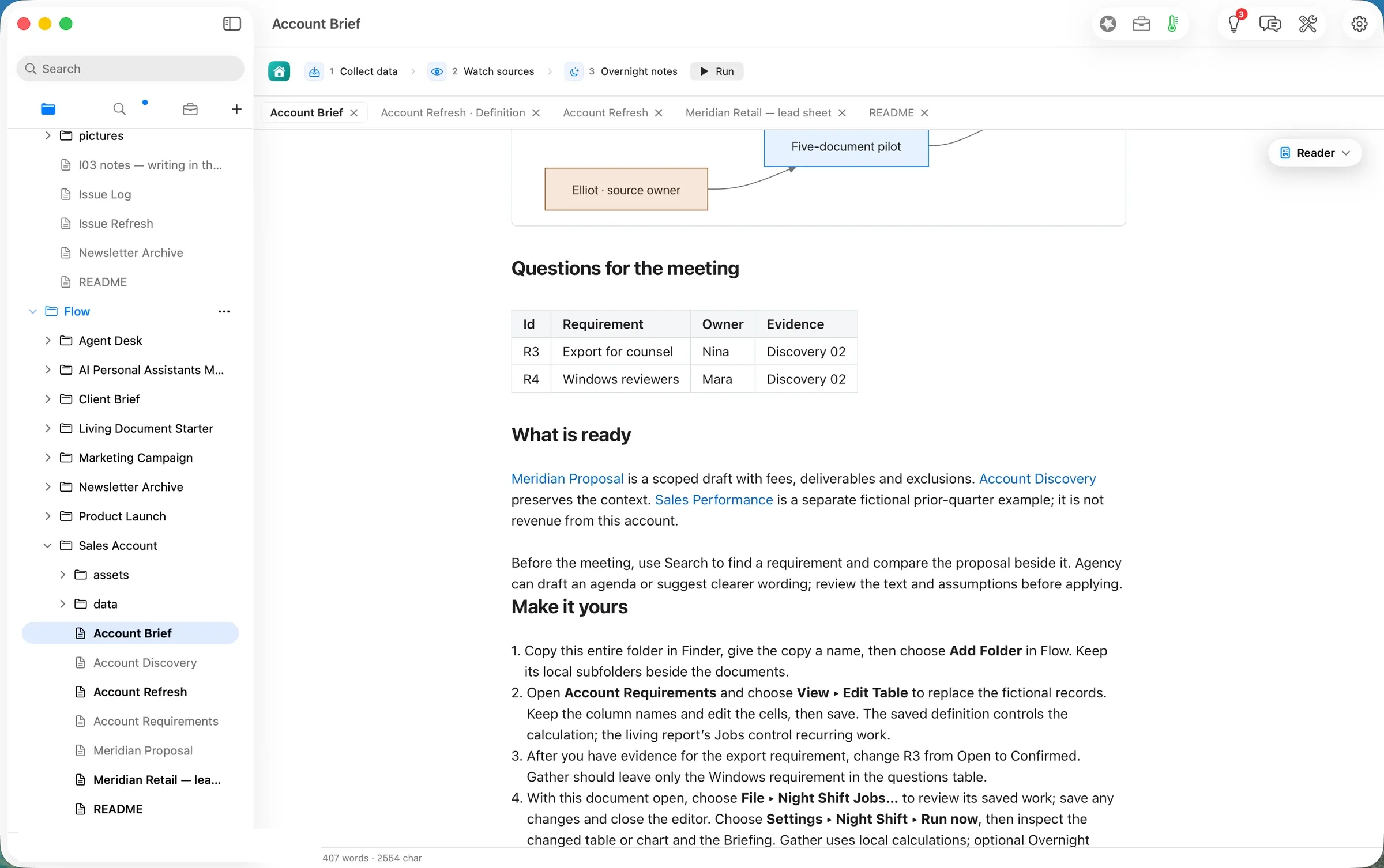Click the Windows reviewers table cell
This screenshot has height=868, width=1384.
pos(620,379)
